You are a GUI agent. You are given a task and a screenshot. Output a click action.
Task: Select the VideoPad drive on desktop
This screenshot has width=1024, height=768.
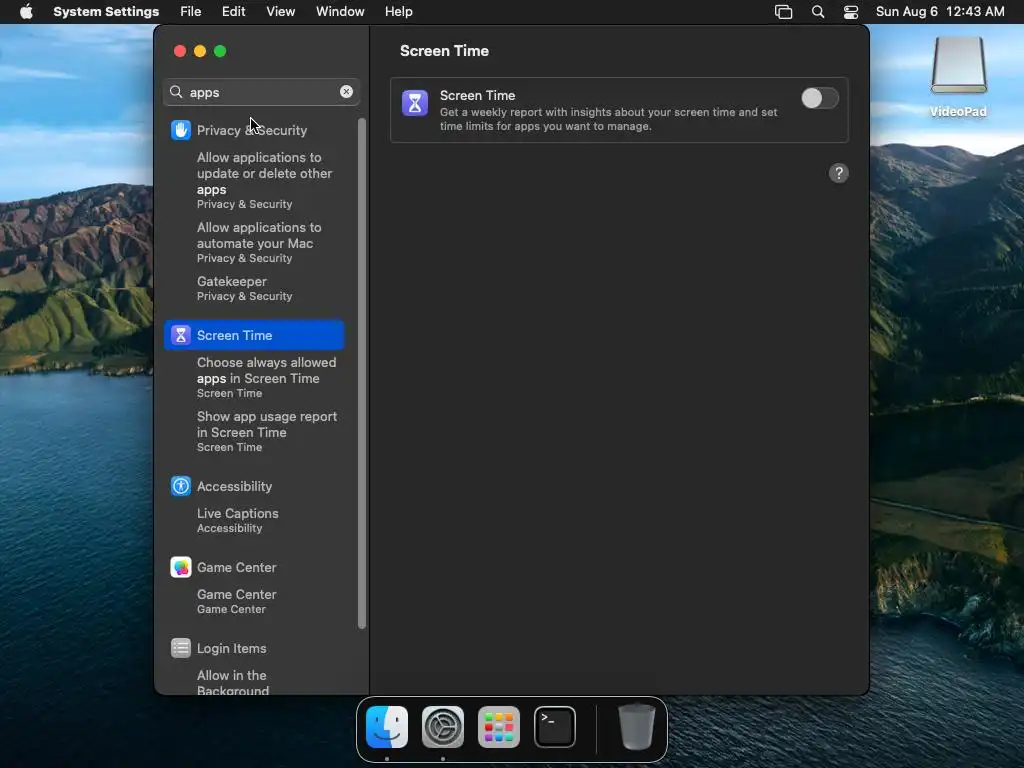[x=958, y=77]
